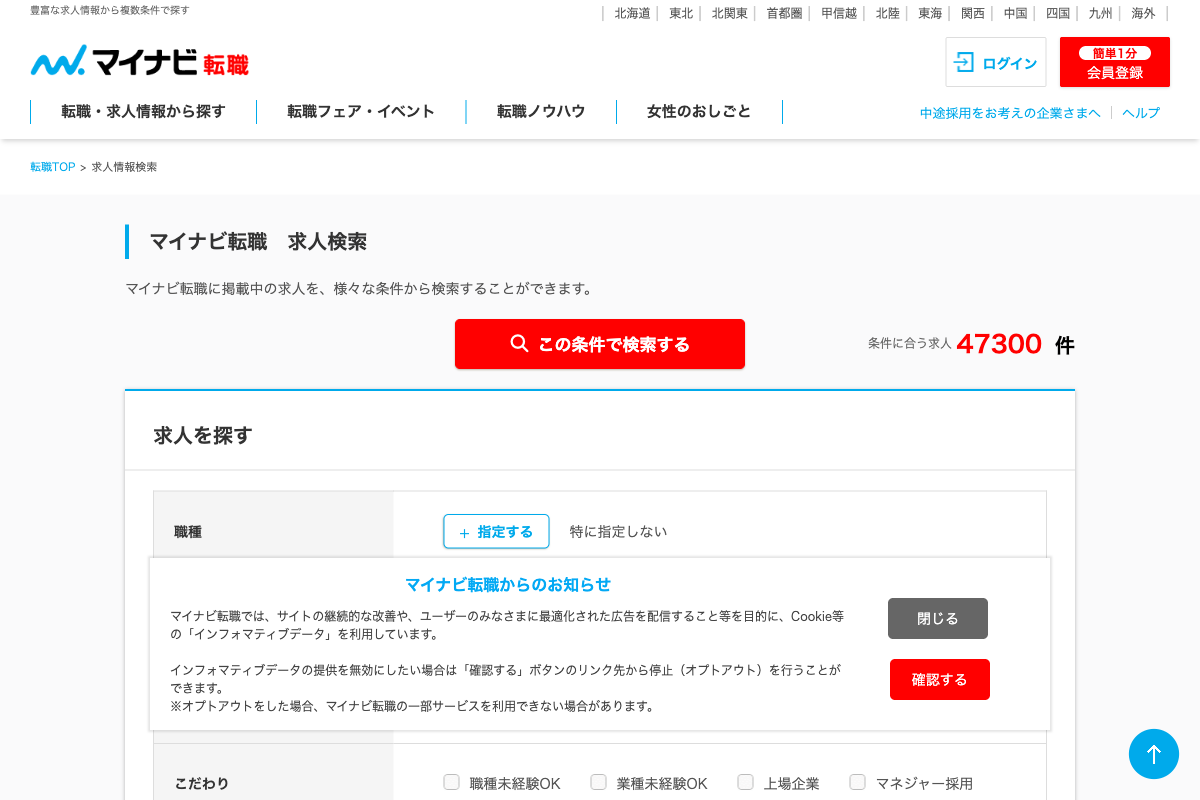This screenshot has width=1200, height=800.
Task: Open the 女性のおしごと menu item
Action: click(x=699, y=112)
